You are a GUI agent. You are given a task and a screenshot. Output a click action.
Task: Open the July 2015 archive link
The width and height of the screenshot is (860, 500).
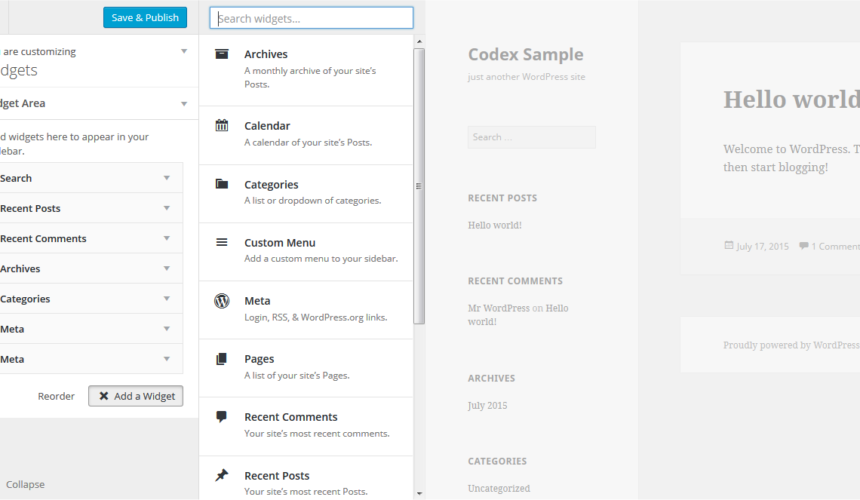(x=488, y=405)
